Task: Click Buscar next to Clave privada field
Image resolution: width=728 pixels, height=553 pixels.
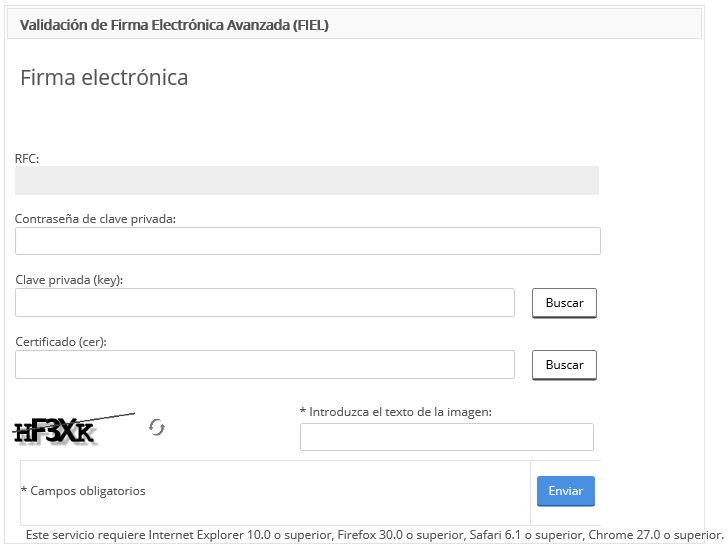Action: (564, 303)
